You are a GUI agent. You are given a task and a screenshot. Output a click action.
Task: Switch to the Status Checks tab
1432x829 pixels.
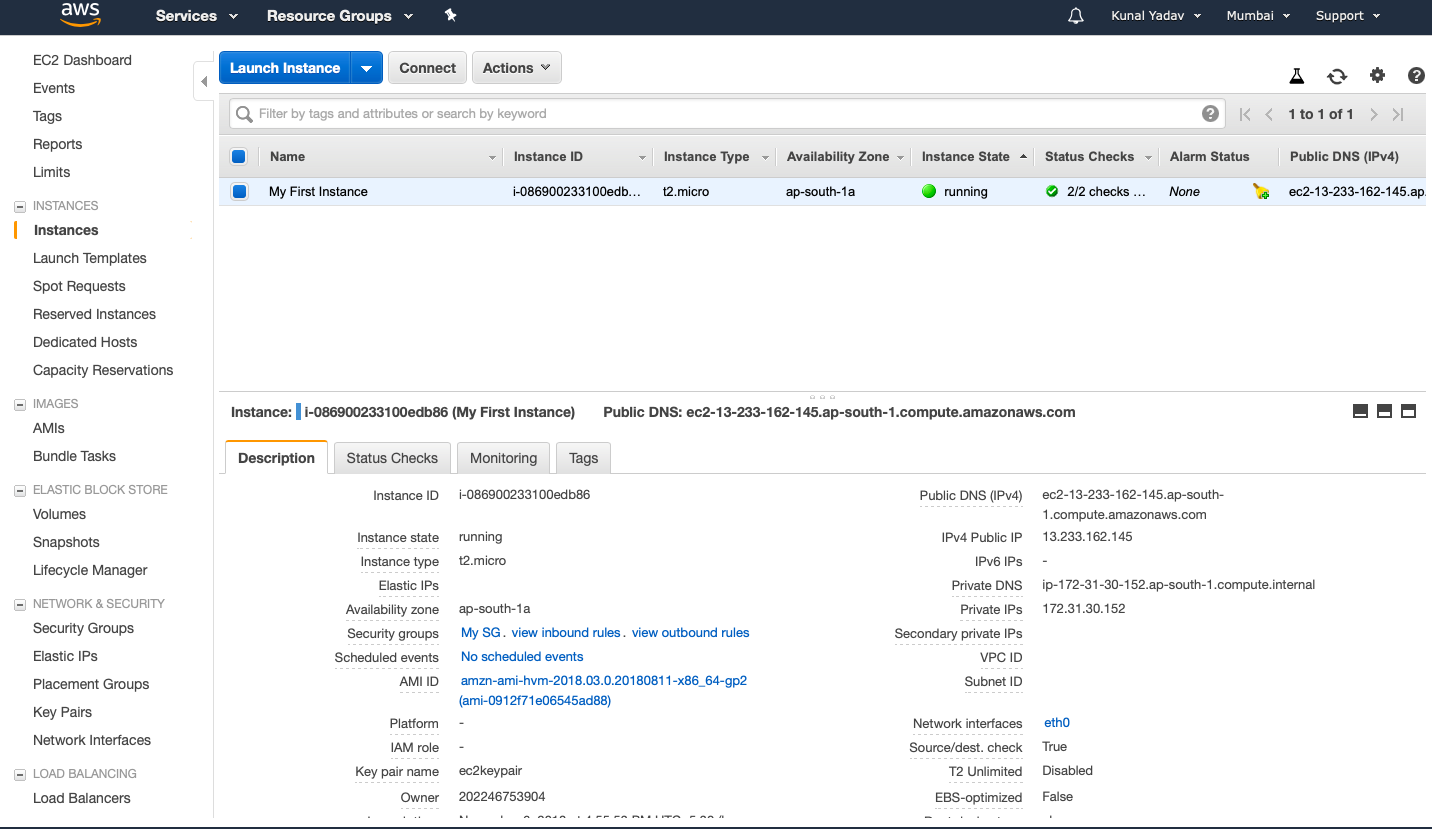pos(392,458)
